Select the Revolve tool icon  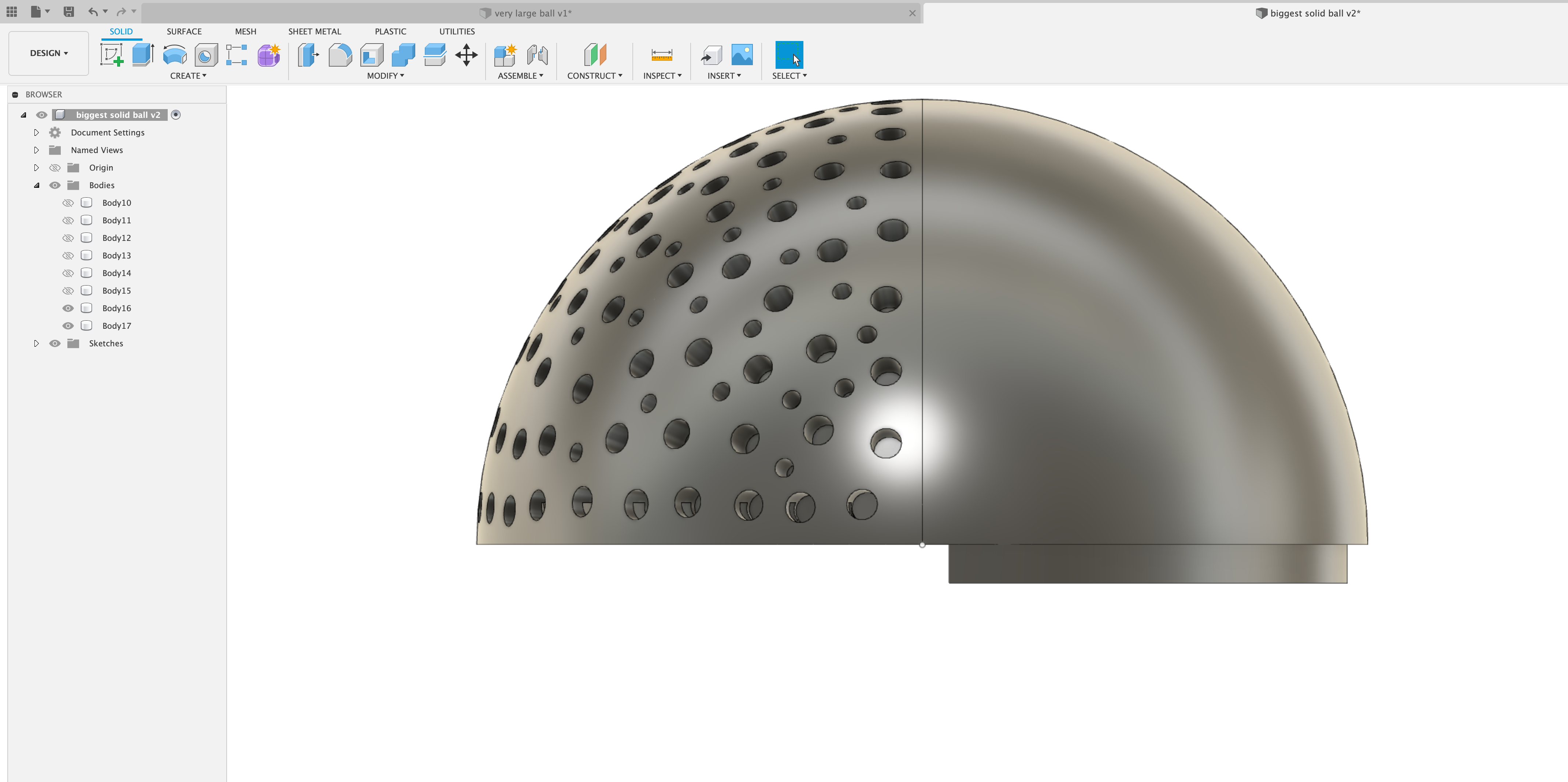(x=175, y=55)
